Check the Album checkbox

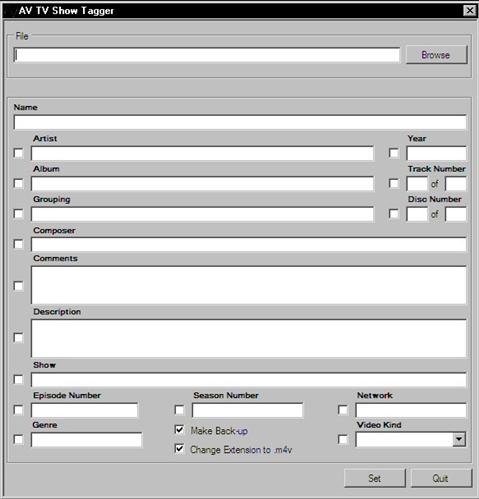[19, 183]
